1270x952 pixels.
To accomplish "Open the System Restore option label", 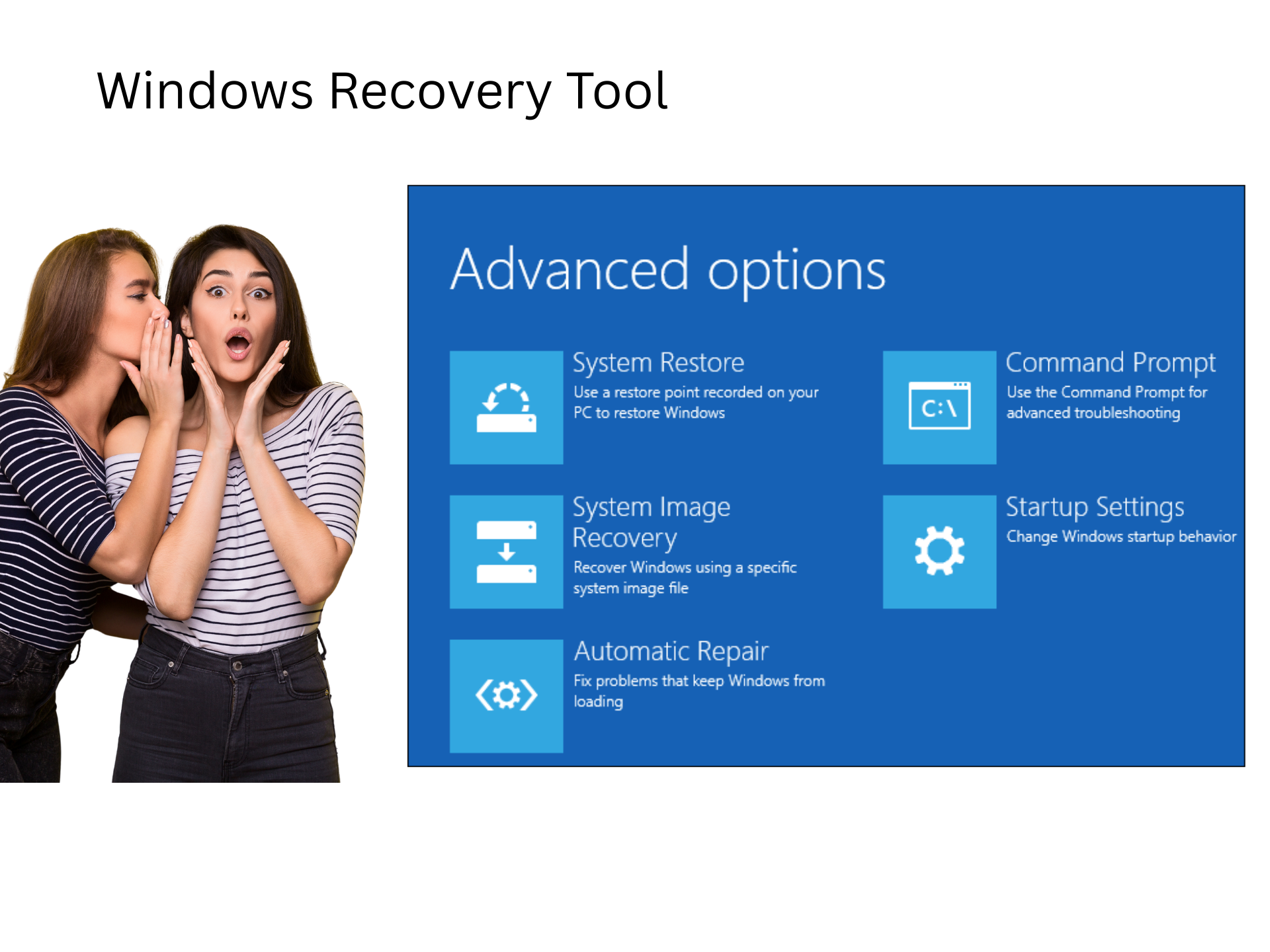I will 658,363.
